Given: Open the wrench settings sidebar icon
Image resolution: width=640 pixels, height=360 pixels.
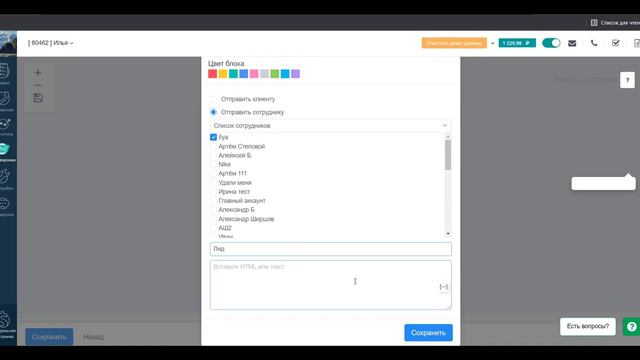Looking at the screenshot, I should tap(5, 176).
